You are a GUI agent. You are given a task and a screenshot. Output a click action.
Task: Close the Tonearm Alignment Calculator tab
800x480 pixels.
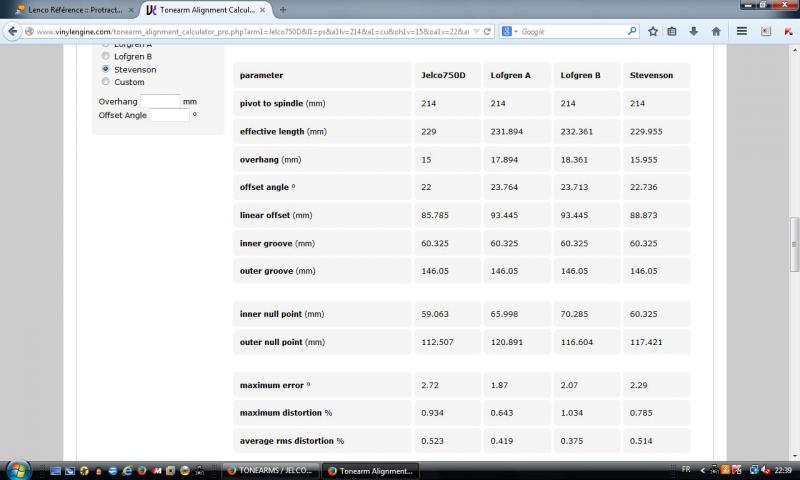(262, 10)
